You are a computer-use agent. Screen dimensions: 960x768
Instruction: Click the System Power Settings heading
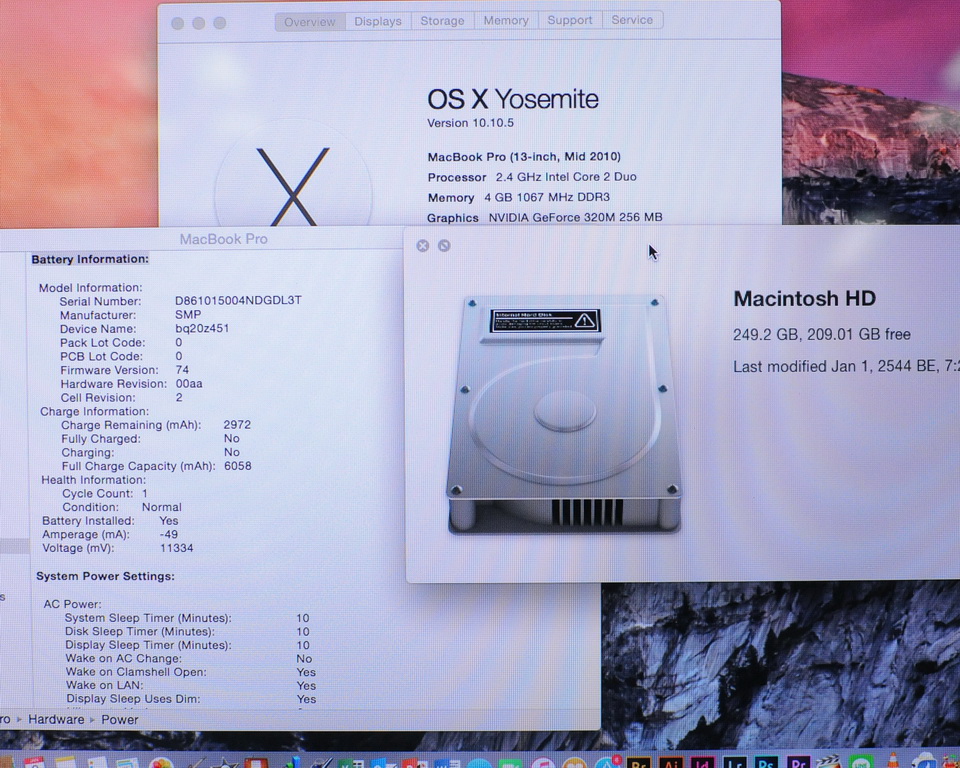(x=105, y=576)
